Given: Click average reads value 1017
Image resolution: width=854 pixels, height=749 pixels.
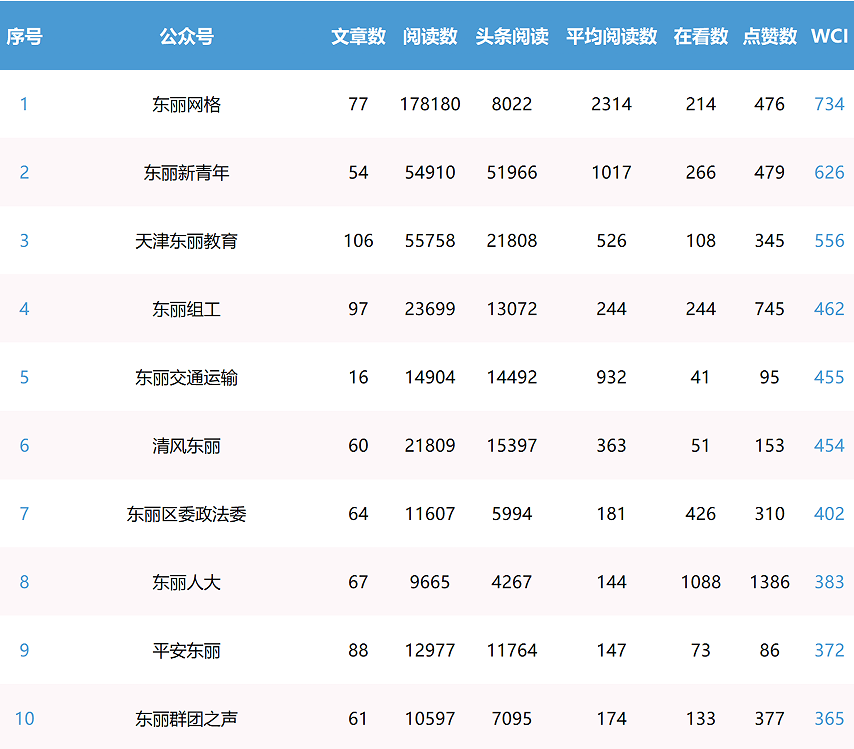Looking at the screenshot, I should 612,173.
